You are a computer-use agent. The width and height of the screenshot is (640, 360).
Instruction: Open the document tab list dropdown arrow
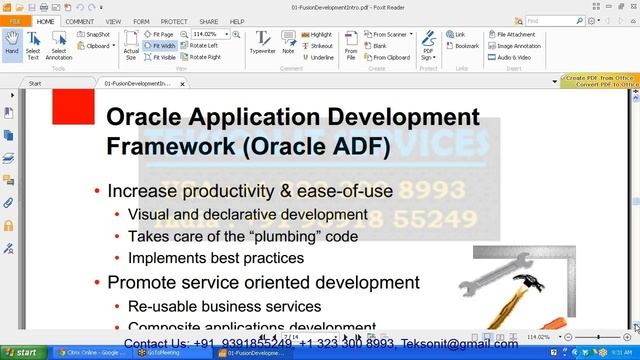554,82
